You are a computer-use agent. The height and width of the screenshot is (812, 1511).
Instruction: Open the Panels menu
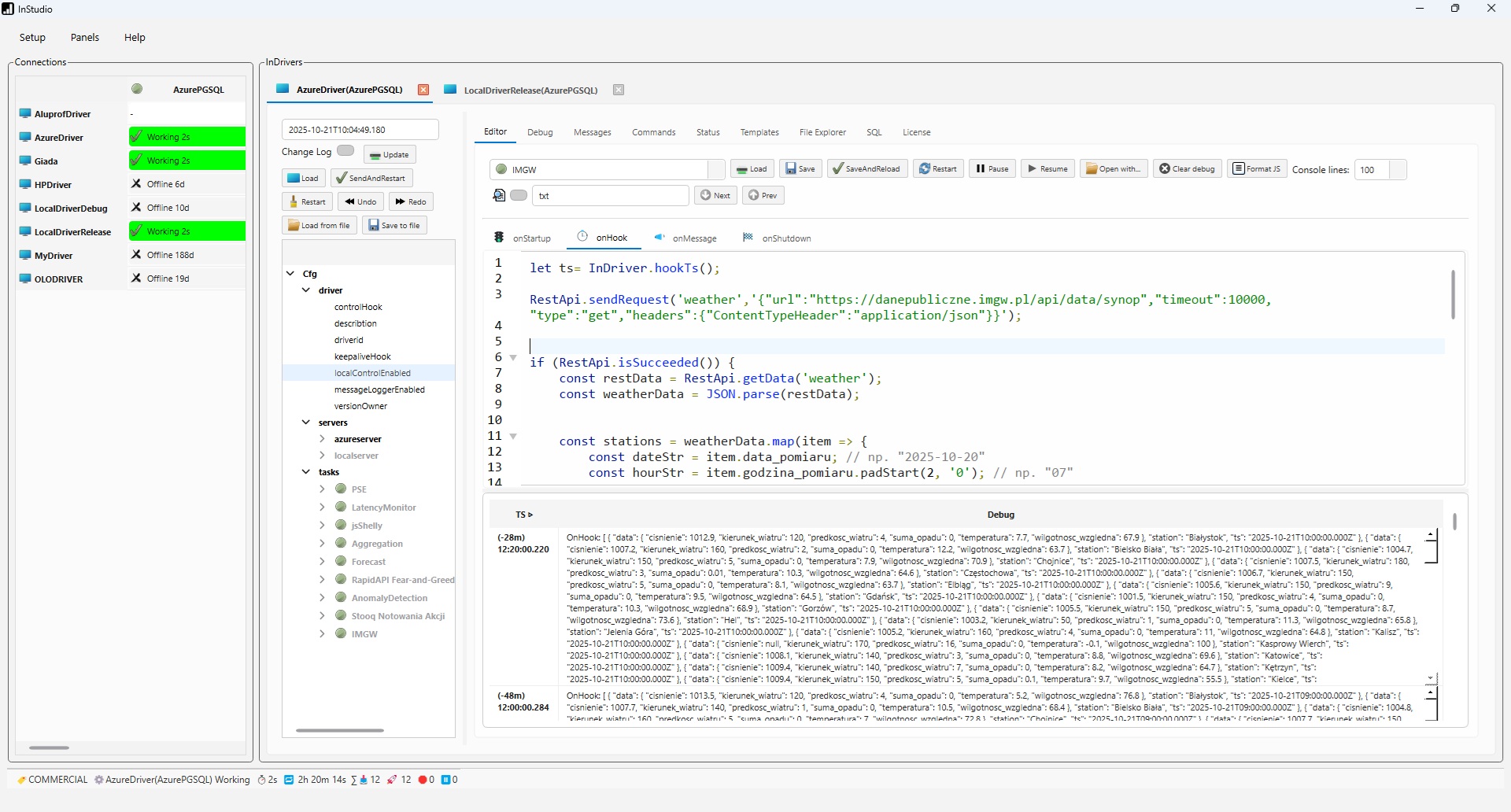coord(84,38)
